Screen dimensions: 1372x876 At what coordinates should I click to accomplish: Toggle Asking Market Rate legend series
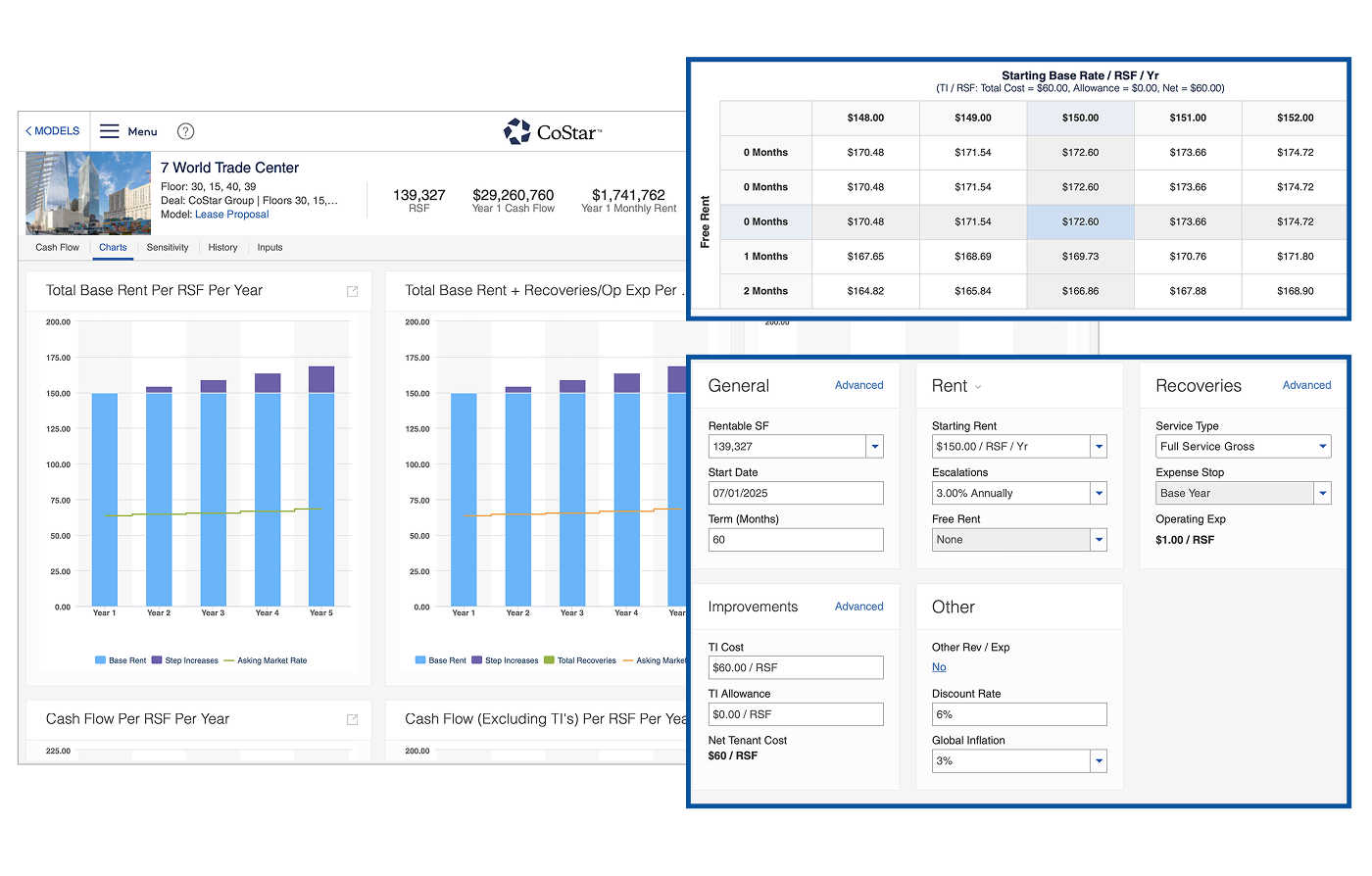tap(265, 660)
